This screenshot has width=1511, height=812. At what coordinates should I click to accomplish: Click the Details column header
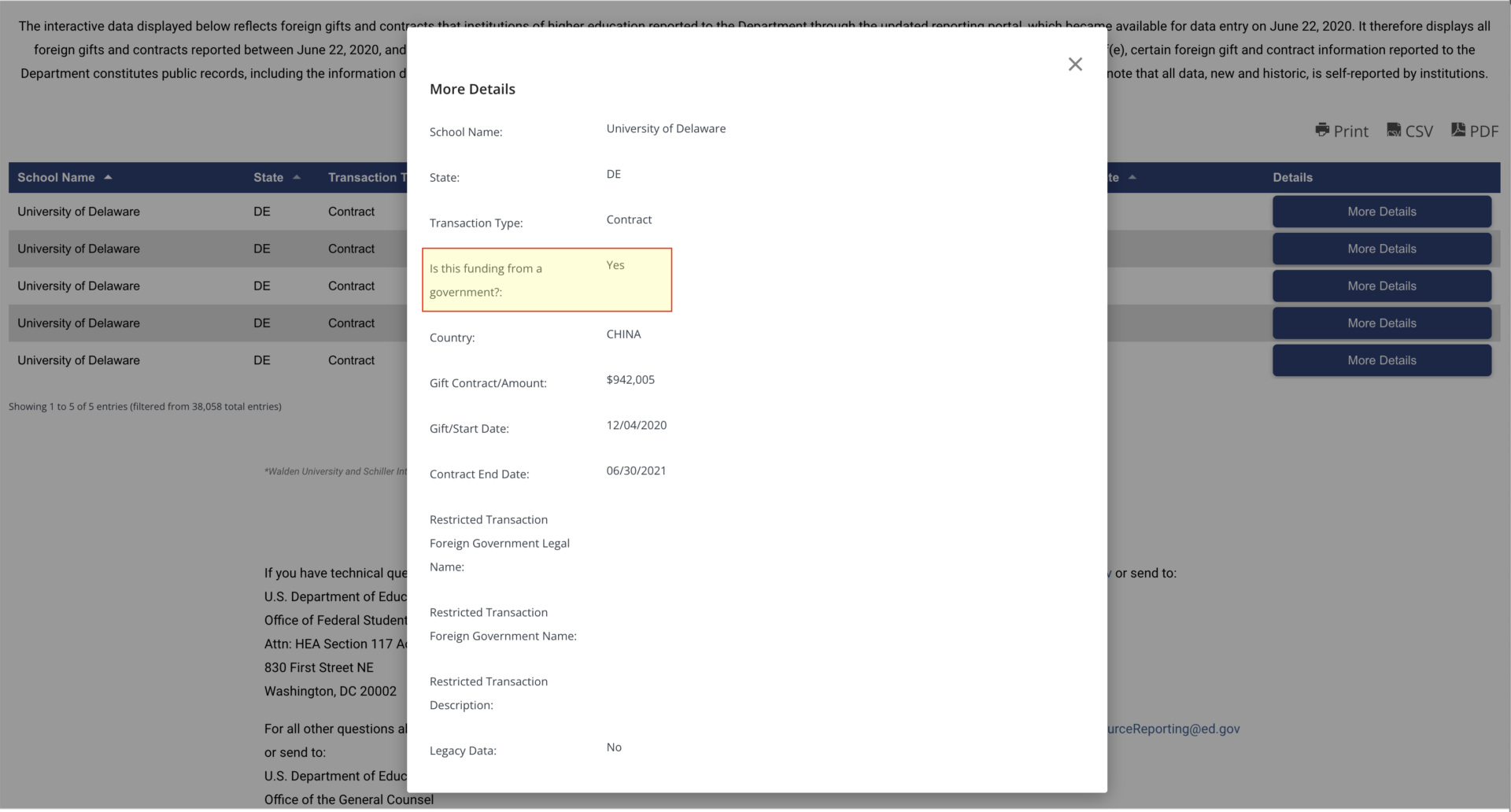click(1292, 178)
